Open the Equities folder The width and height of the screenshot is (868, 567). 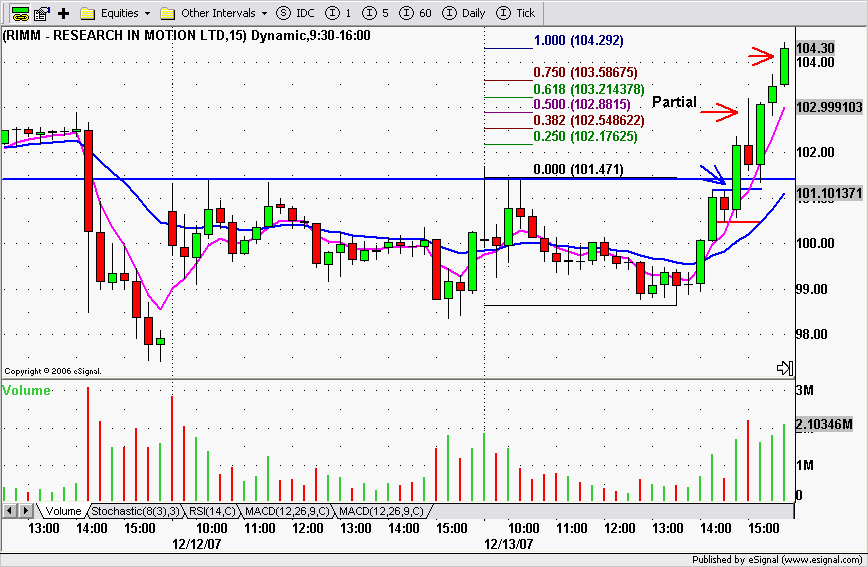tap(109, 13)
